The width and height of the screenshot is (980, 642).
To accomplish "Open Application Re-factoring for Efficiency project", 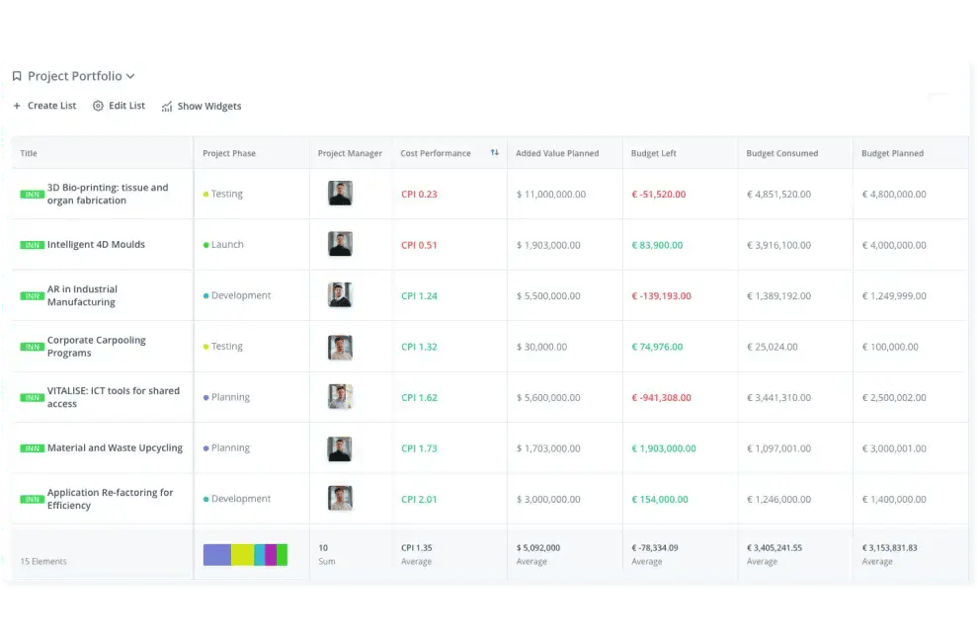I will point(110,499).
